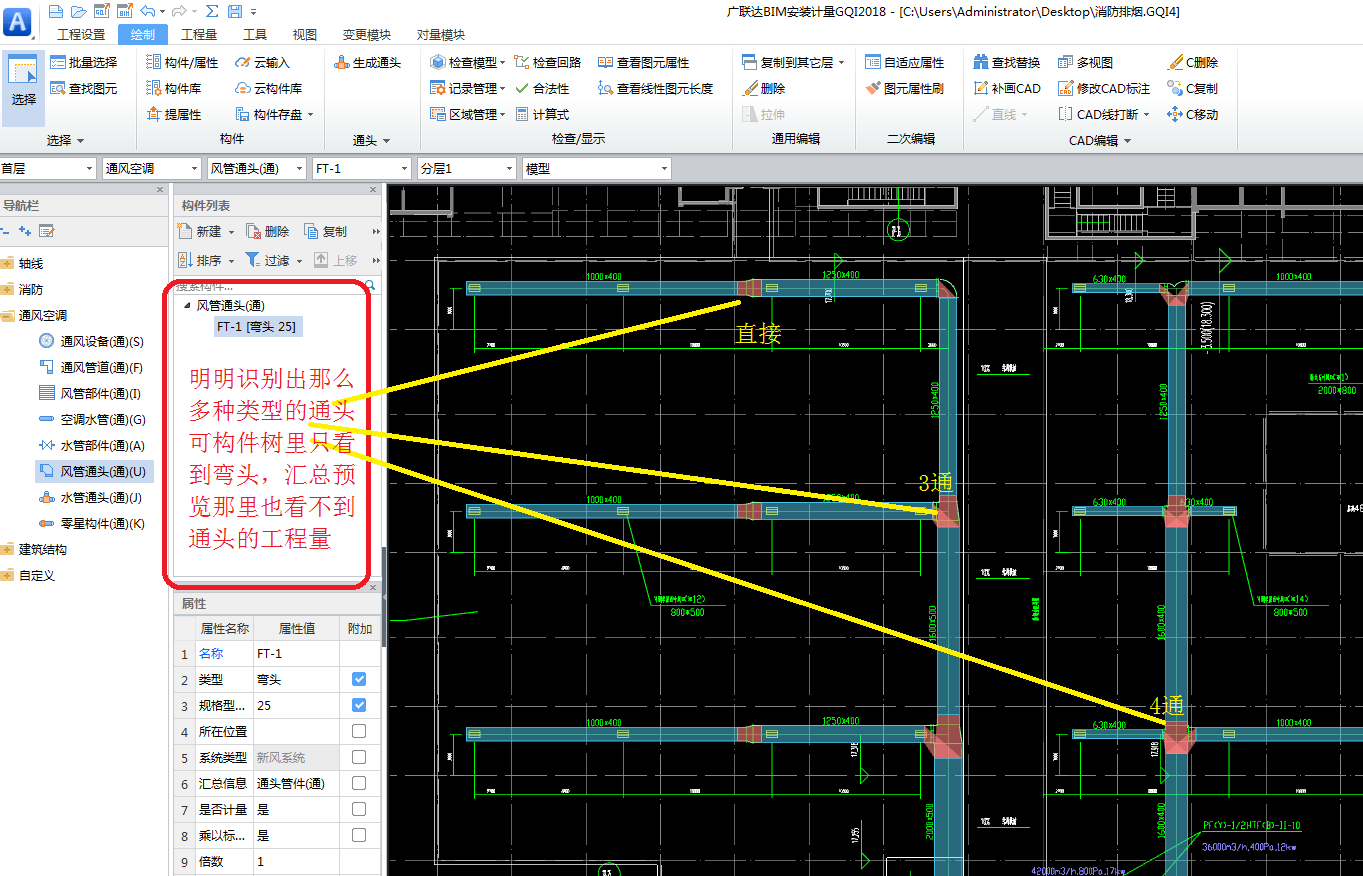
Task: Click C移动 CAD move tool
Action: (1193, 114)
